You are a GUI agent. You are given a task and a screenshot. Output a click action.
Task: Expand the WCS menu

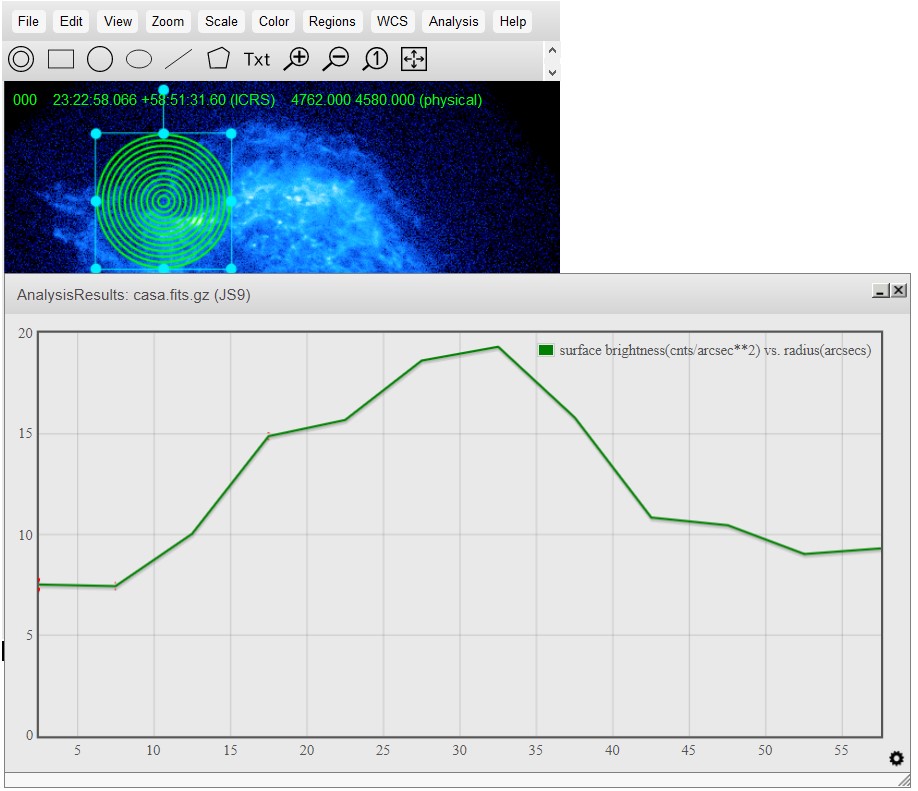(x=392, y=21)
